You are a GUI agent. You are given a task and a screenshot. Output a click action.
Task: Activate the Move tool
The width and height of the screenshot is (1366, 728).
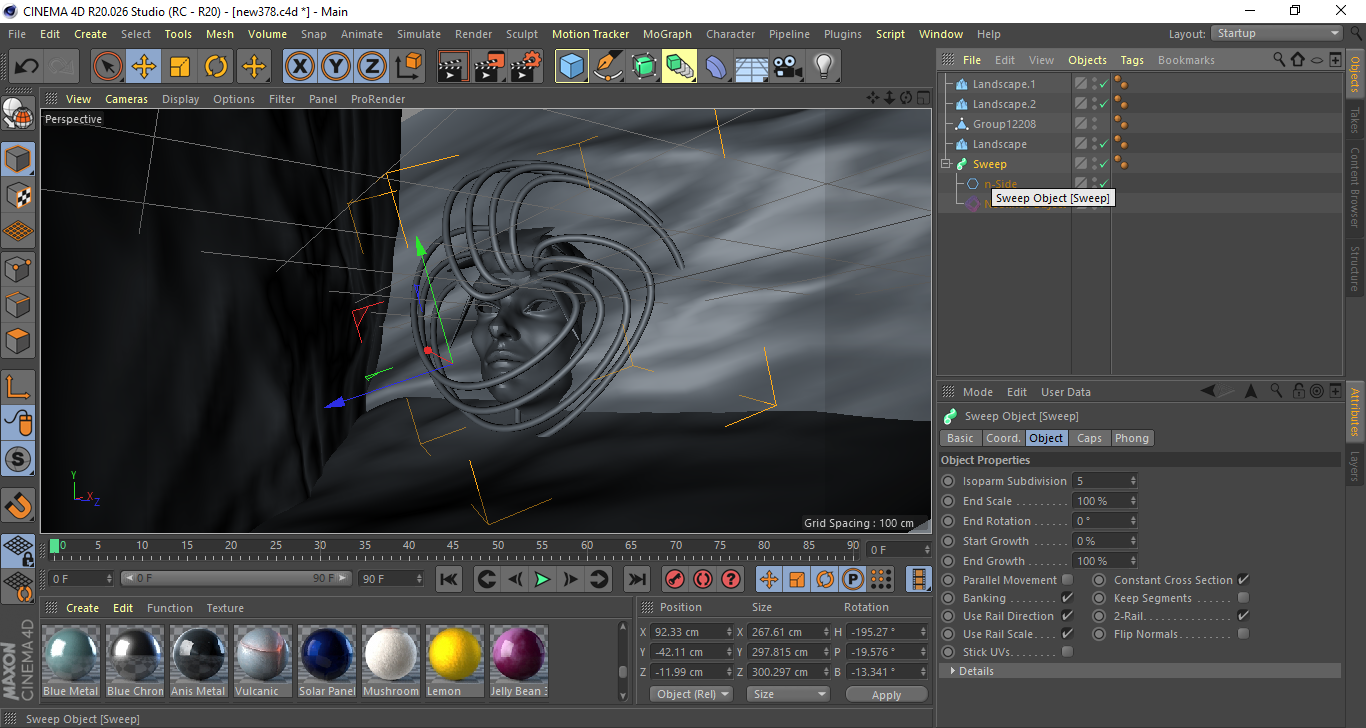tap(144, 67)
